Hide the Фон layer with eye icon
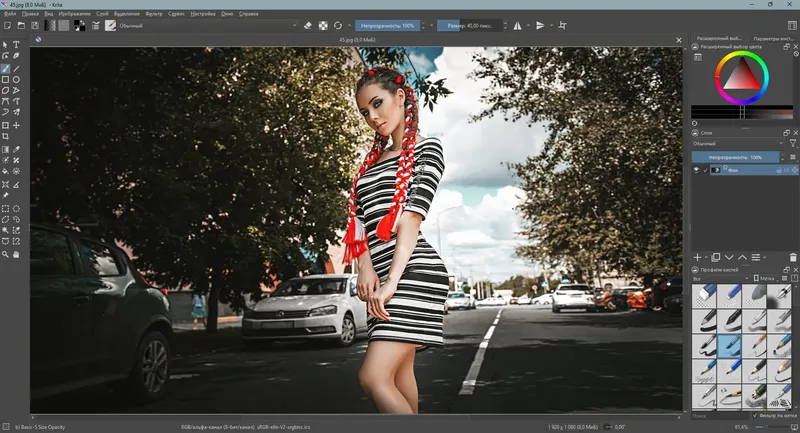 point(697,171)
